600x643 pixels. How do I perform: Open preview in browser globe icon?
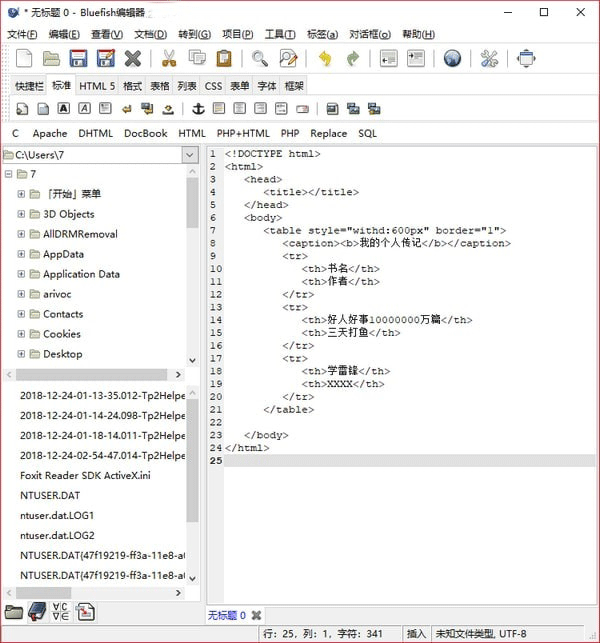(x=452, y=59)
